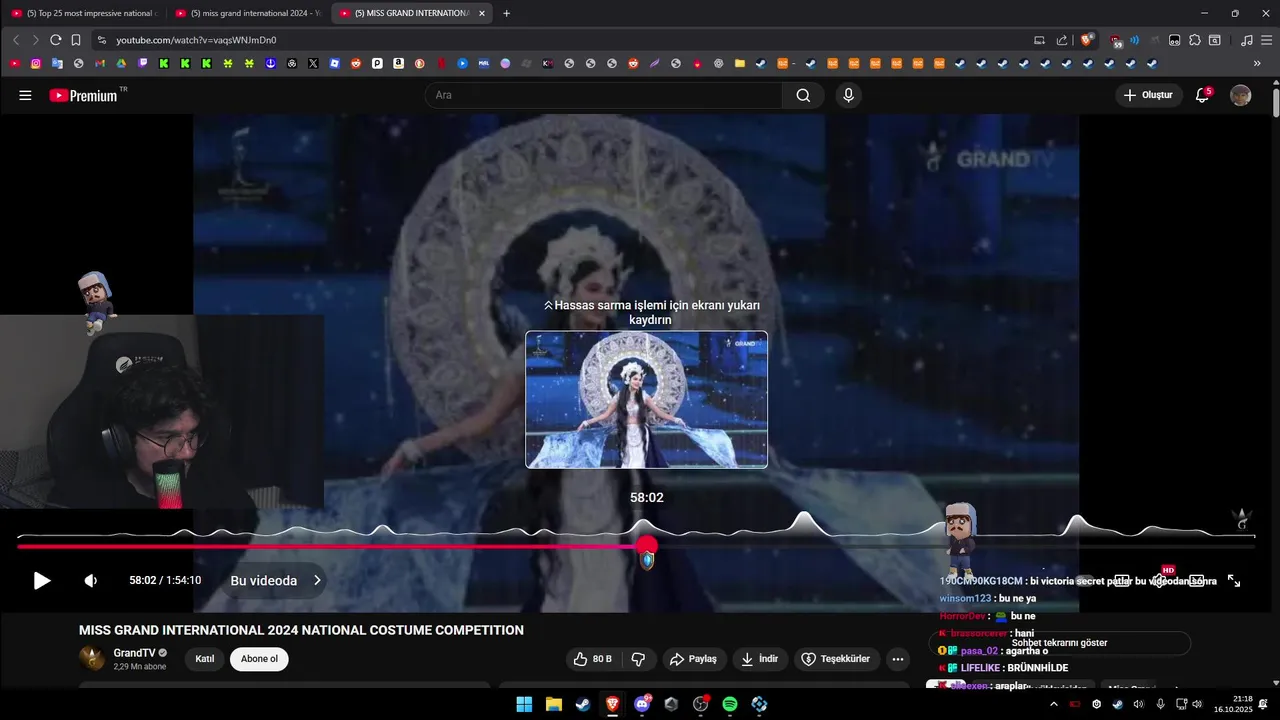Click the 58:02 preview thumbnail
Screen dimensions: 1280x720
647,400
